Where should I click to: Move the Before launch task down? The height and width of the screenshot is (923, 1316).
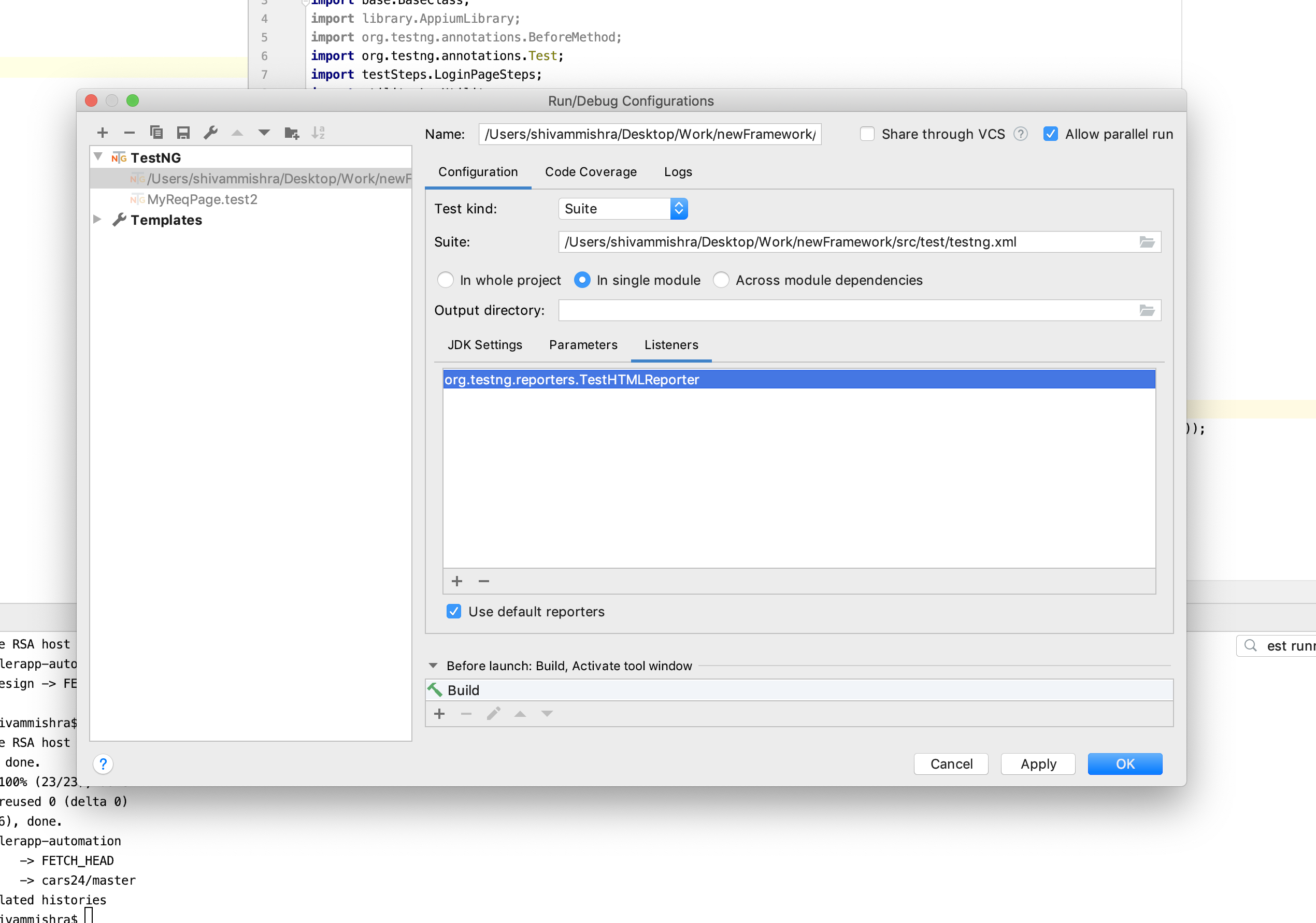click(x=547, y=714)
